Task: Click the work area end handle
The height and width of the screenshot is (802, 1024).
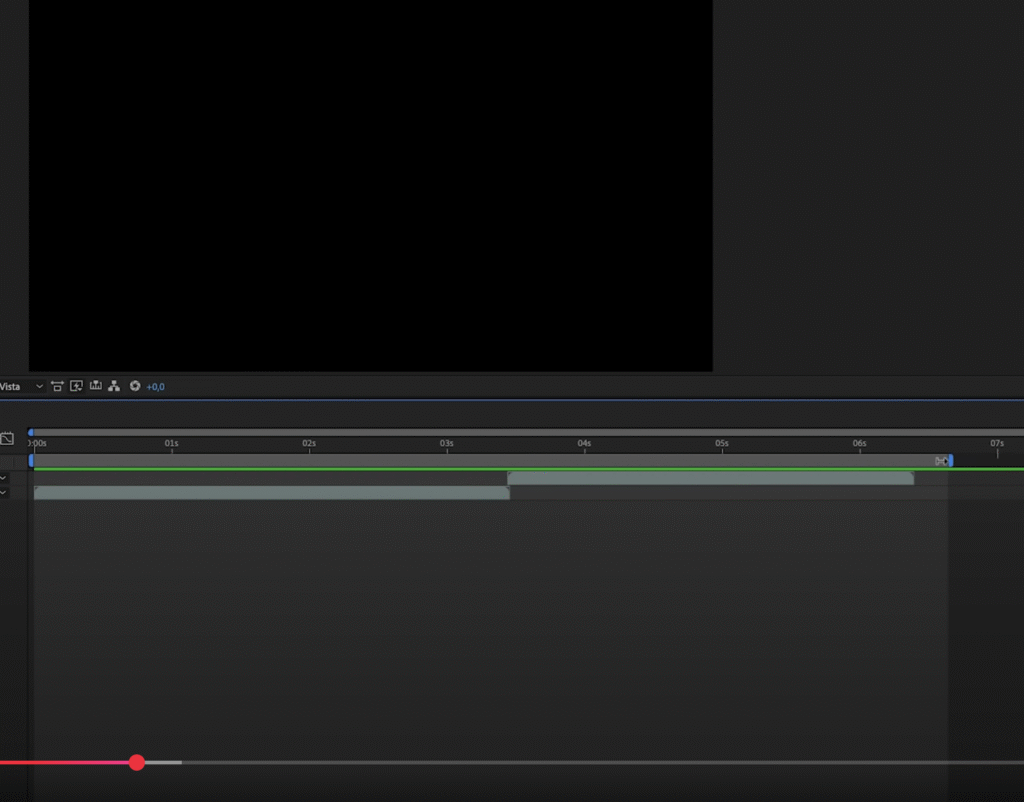Action: (950, 461)
